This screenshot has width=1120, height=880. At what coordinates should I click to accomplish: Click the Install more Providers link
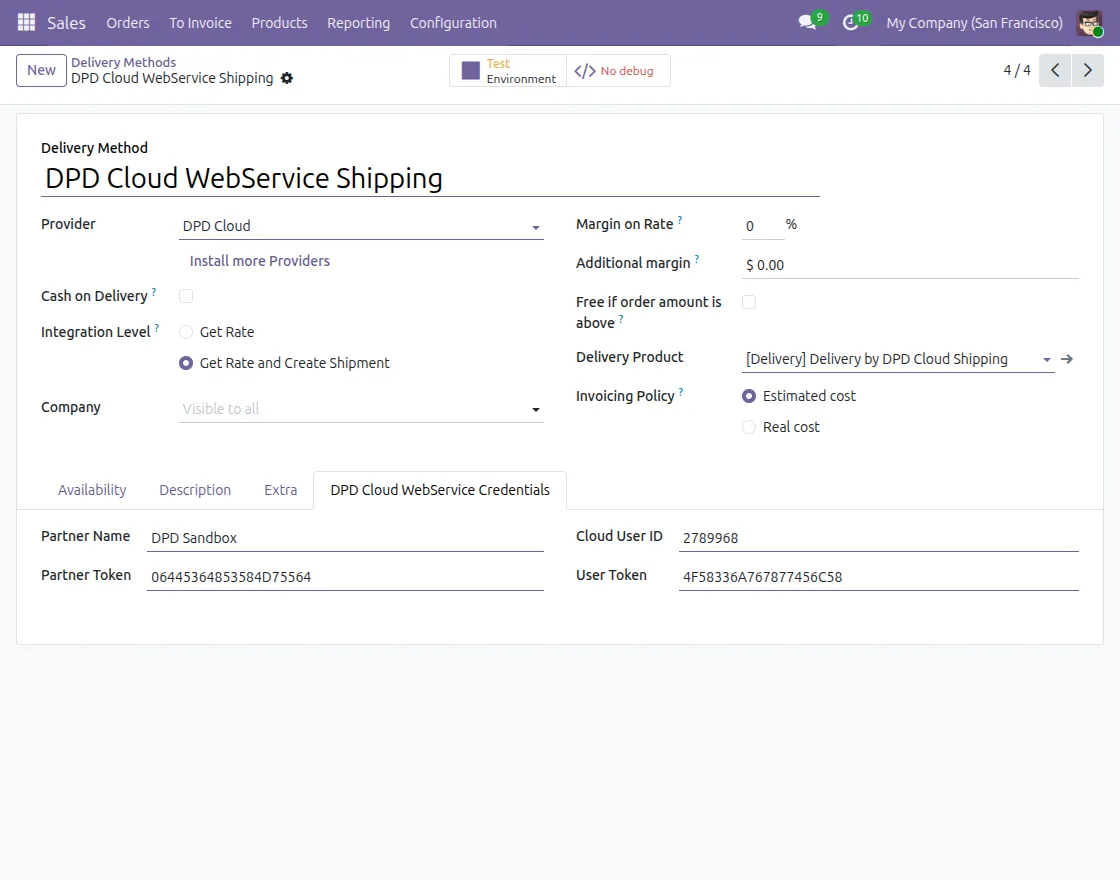pos(259,260)
